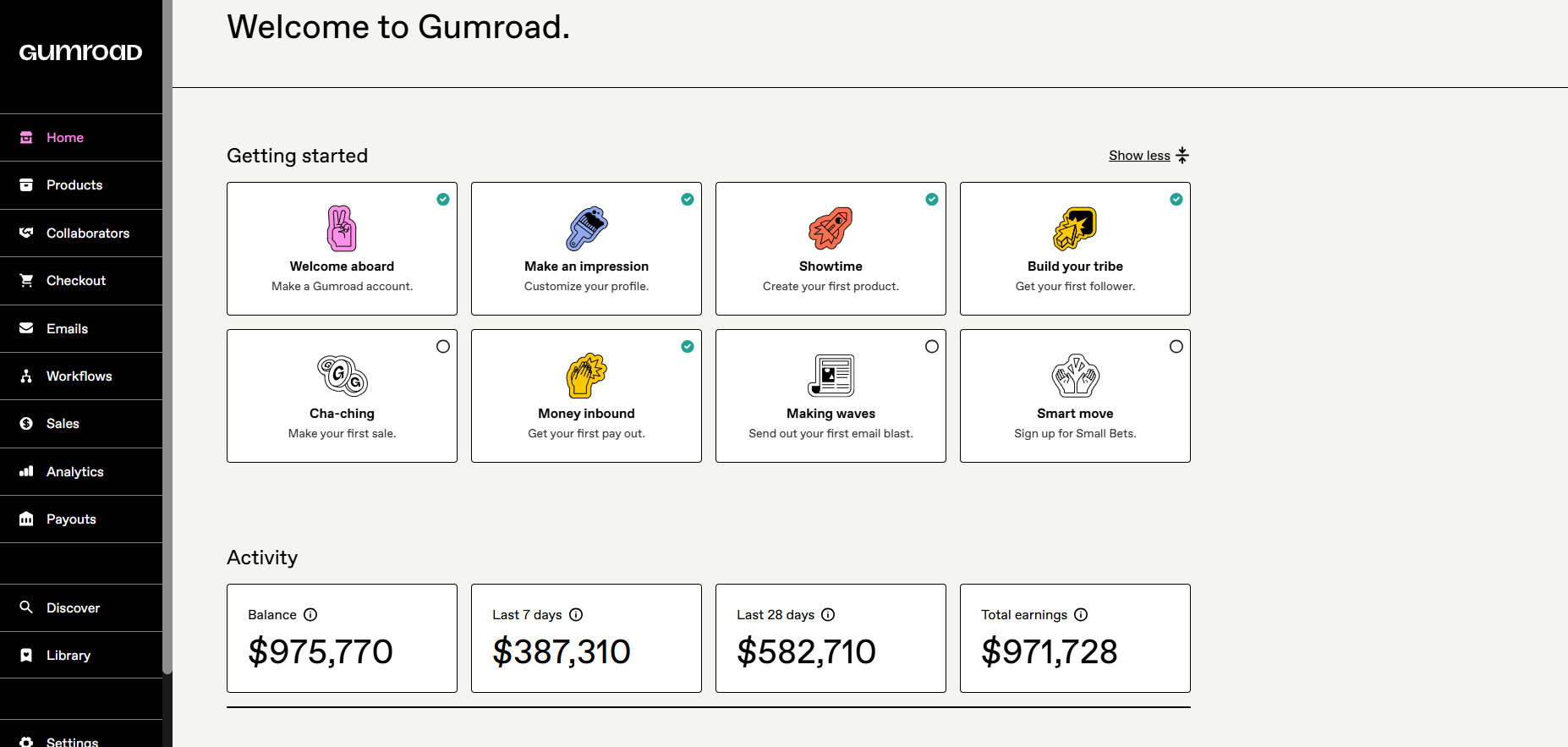Click the Balance info icon
Screen dimensions: 1568x747
tap(310, 615)
